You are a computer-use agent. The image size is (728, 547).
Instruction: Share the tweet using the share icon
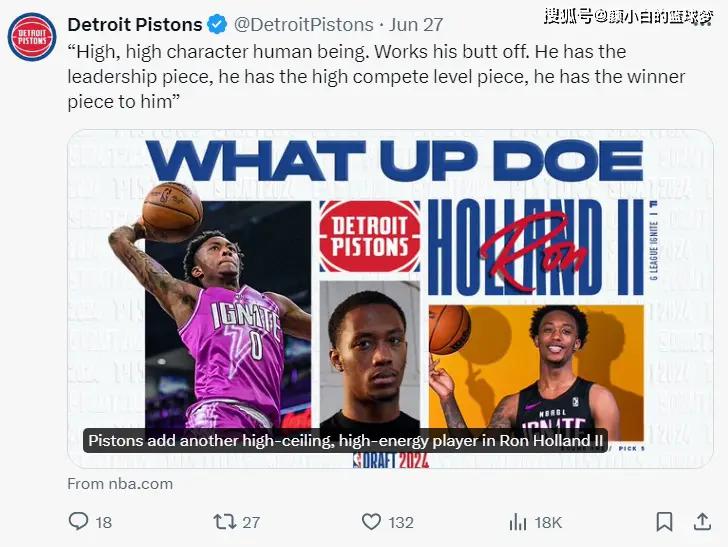pos(701,521)
